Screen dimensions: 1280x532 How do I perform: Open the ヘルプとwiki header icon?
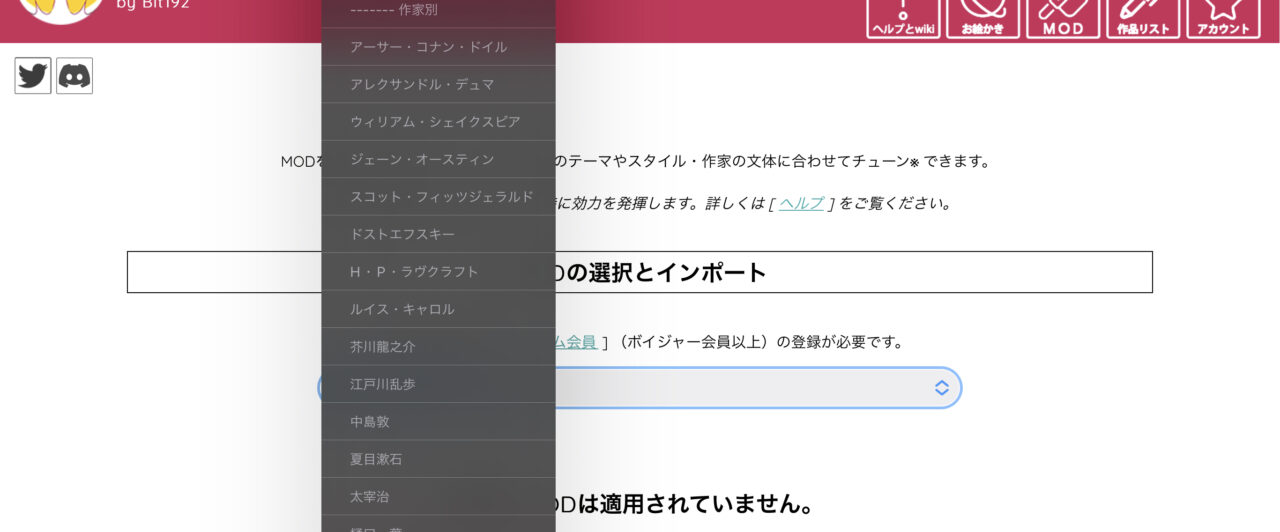[903, 19]
